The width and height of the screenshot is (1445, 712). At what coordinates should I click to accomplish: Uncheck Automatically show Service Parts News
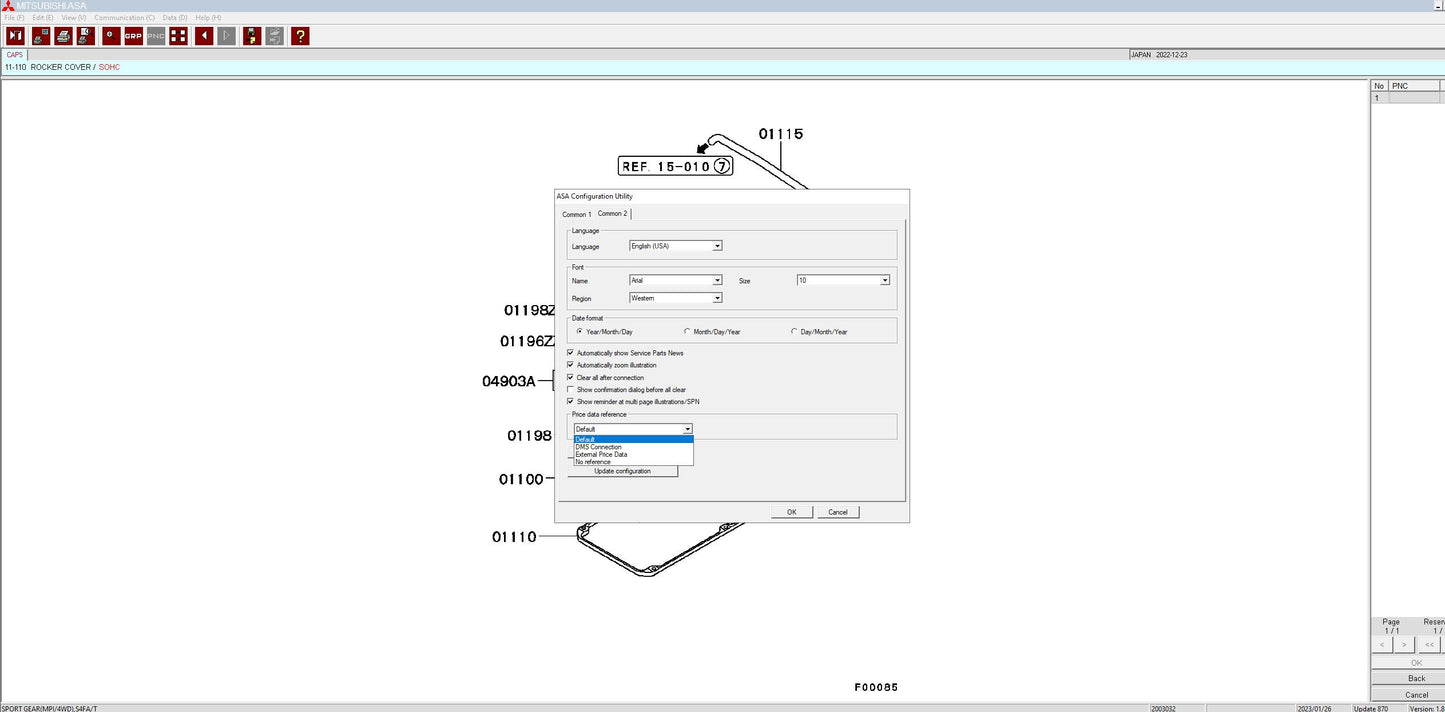click(x=571, y=353)
